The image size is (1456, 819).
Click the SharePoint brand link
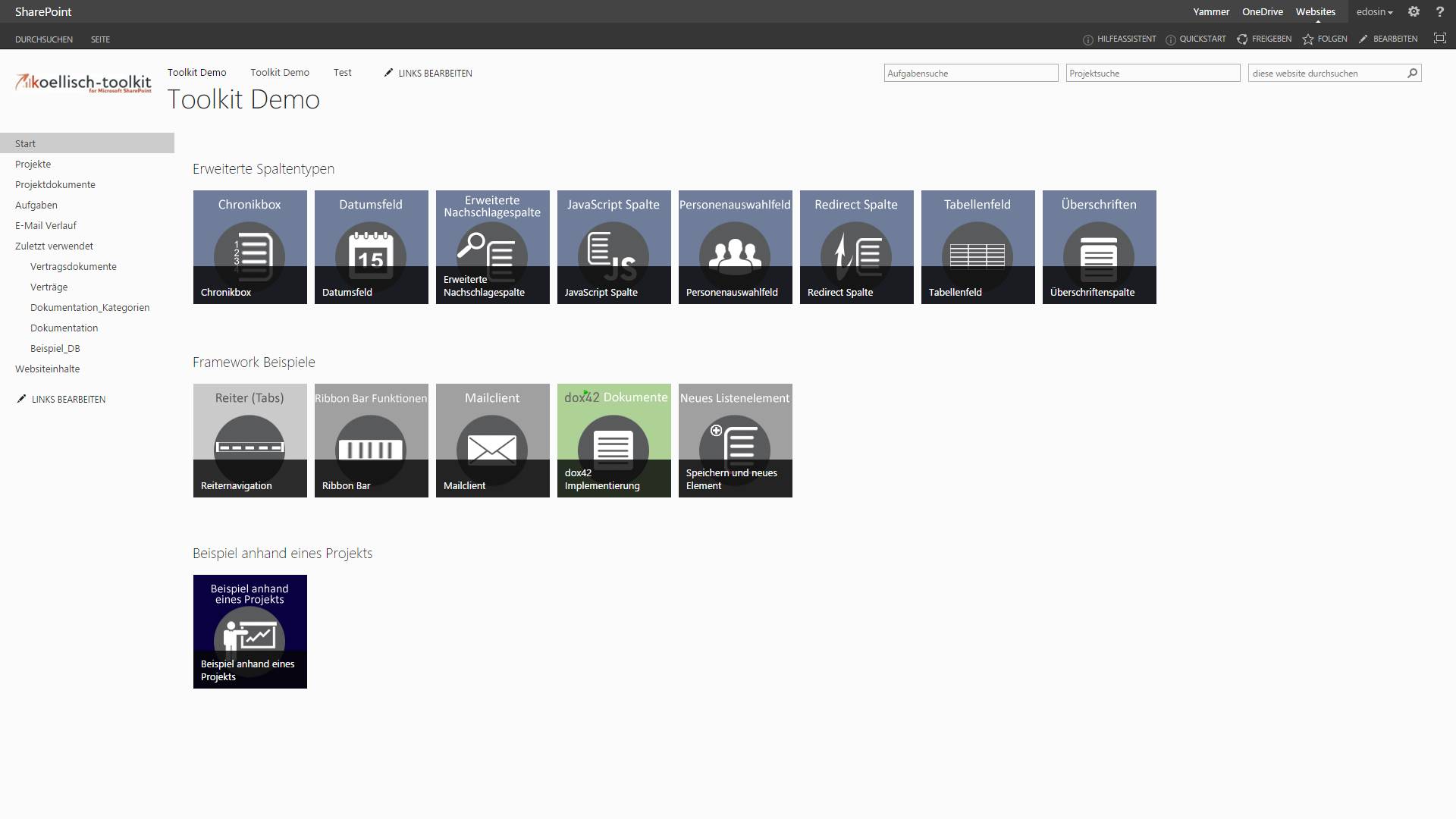point(43,11)
